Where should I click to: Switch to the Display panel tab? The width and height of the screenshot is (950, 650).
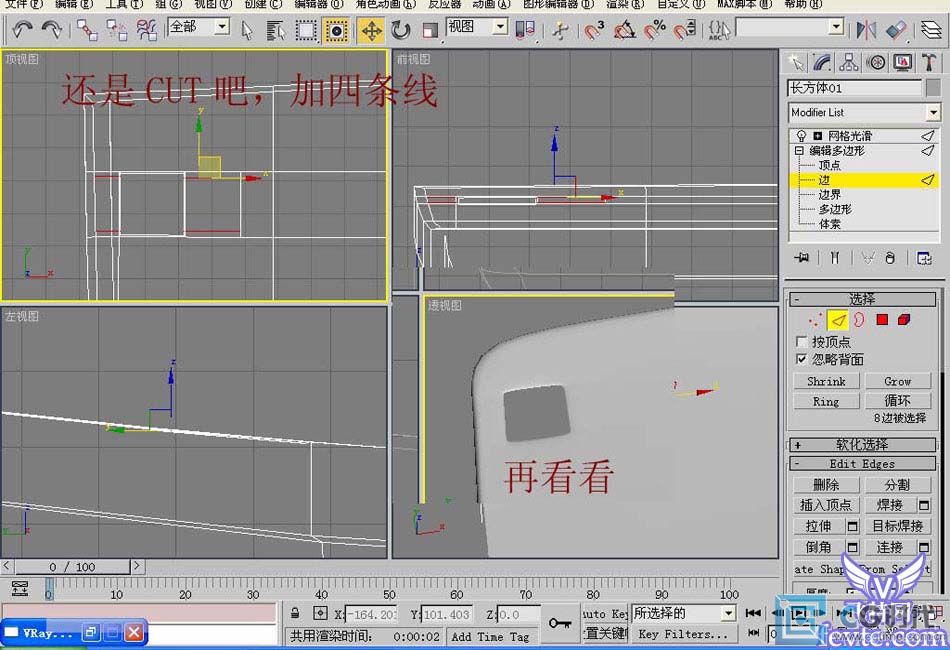903,62
